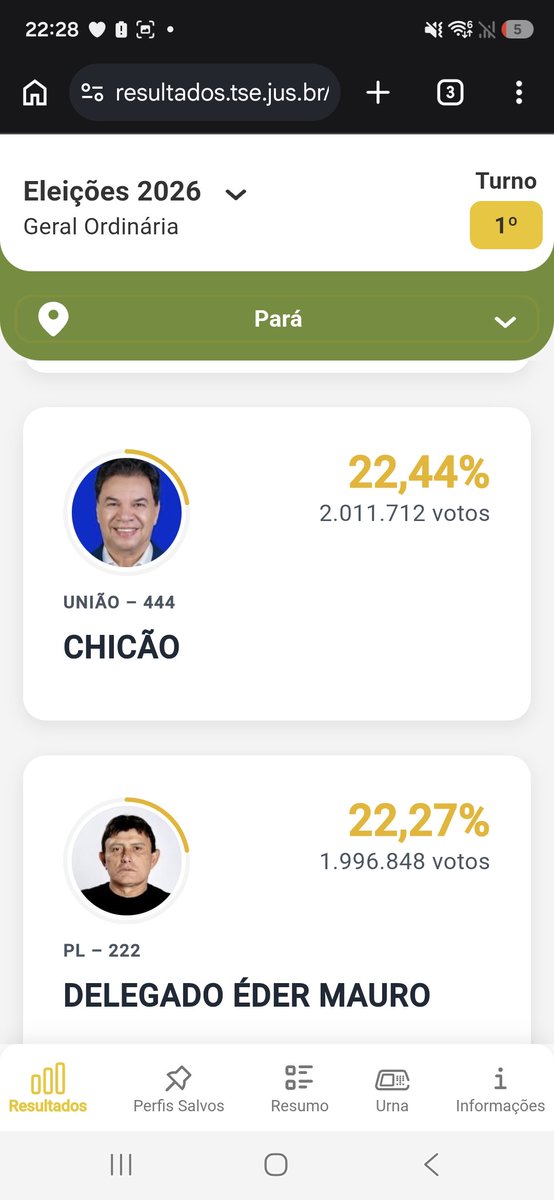The image size is (554, 1200).
Task: Open a new tab with plus icon
Action: coord(378,93)
